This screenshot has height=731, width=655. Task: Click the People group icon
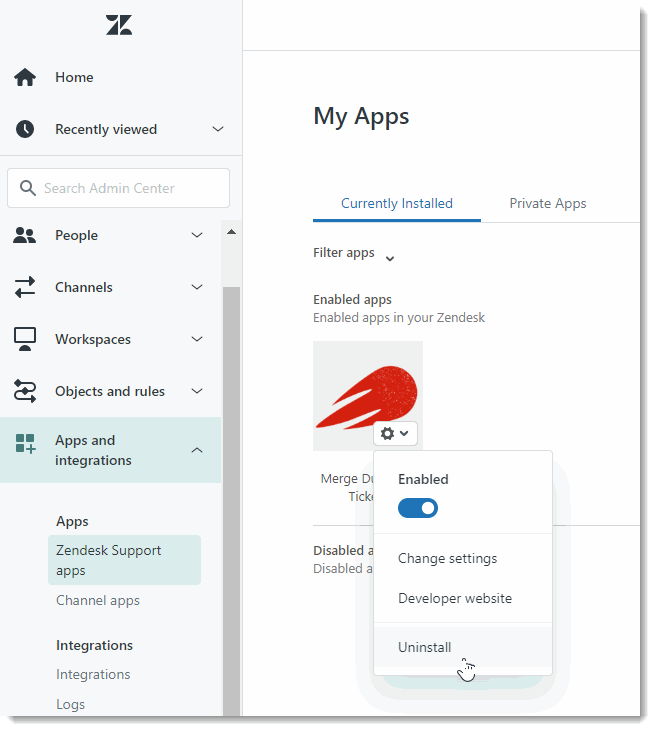tap(24, 235)
